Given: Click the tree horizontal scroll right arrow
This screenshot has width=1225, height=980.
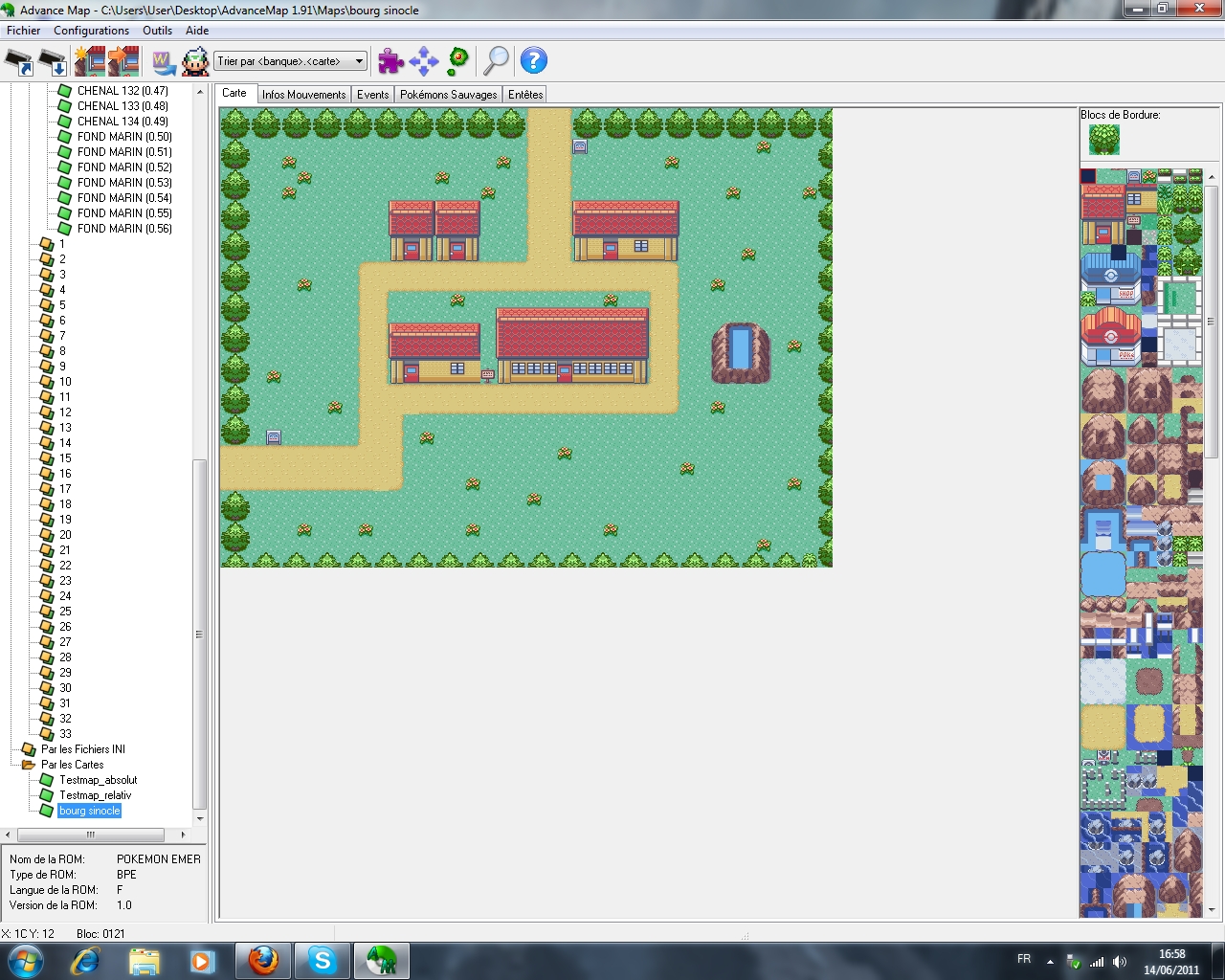Looking at the screenshot, I should 183,835.
